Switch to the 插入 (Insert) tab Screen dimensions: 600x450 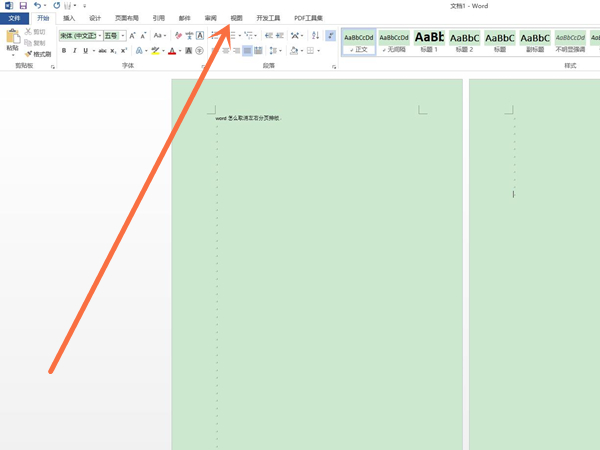click(x=69, y=18)
